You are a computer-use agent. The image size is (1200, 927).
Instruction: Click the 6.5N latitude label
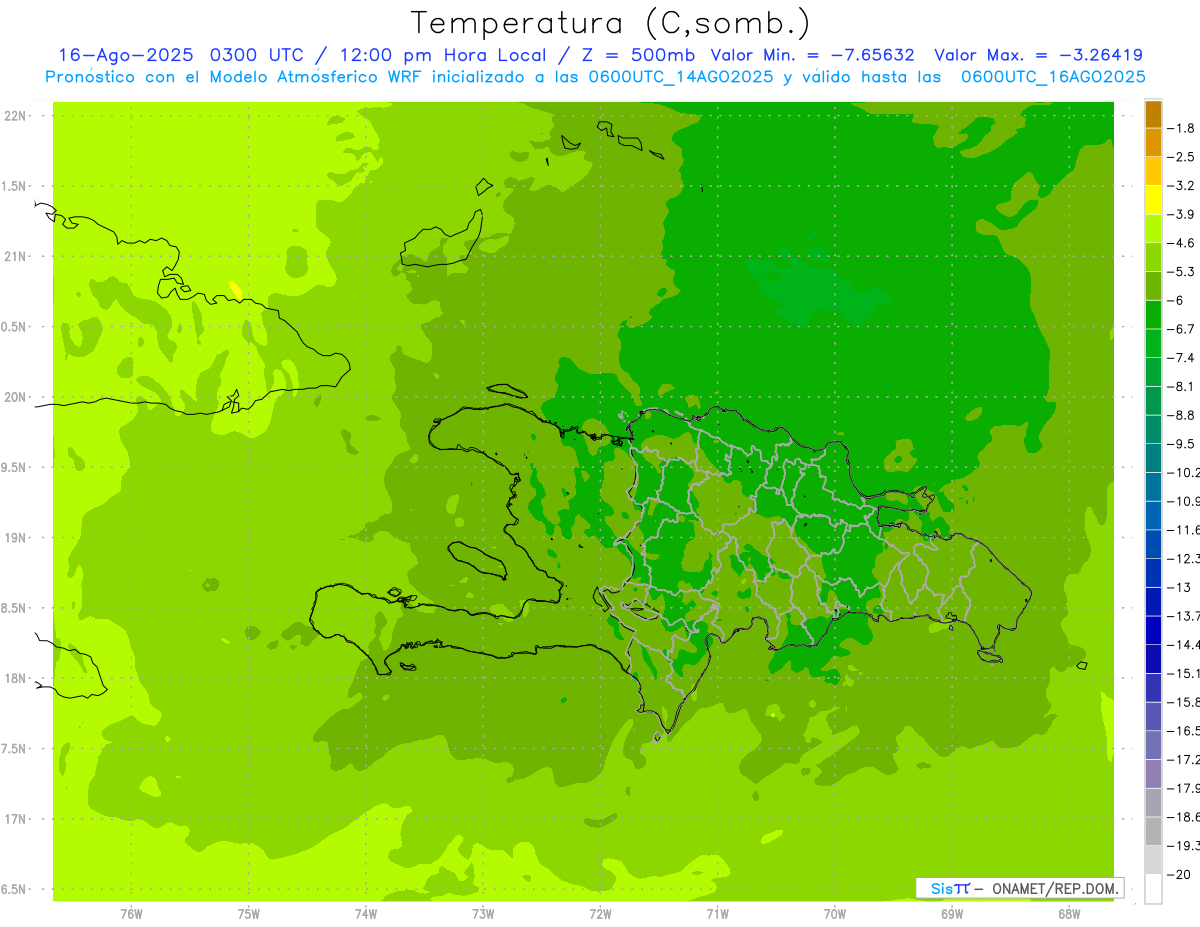(14, 889)
